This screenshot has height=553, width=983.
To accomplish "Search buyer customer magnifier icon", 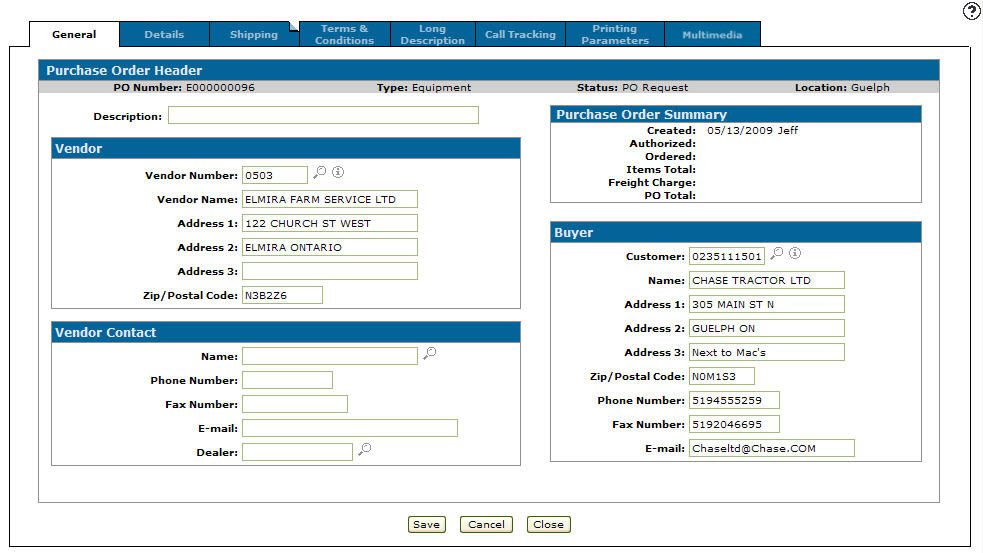I will [777, 253].
